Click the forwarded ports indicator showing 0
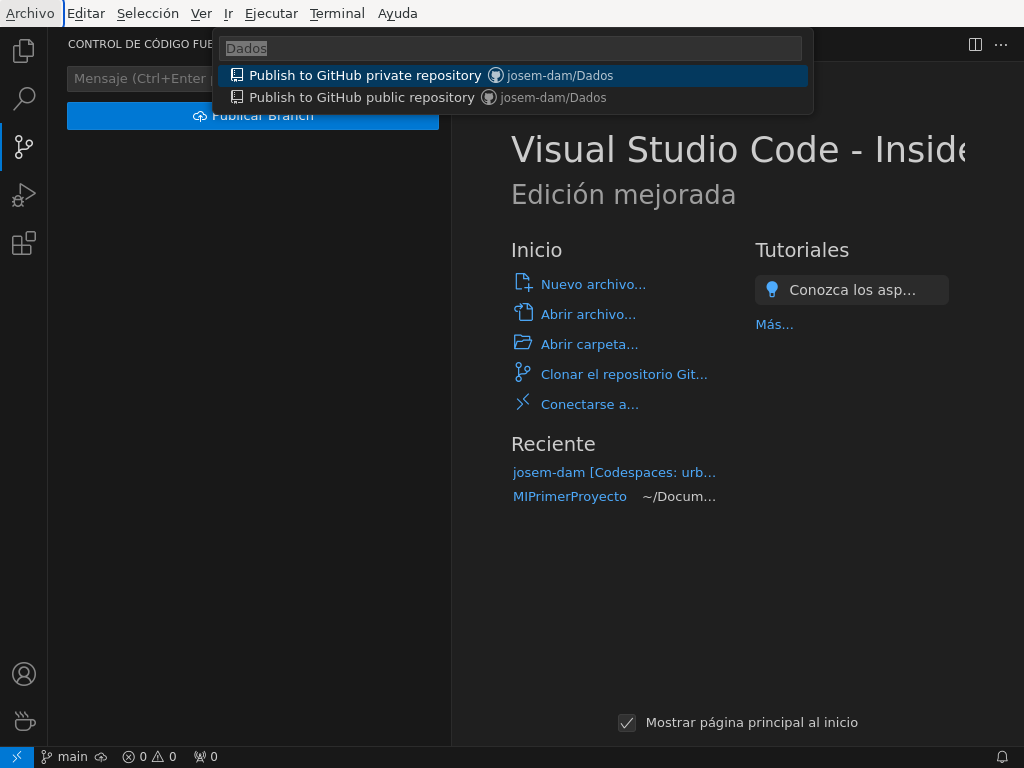 point(205,757)
